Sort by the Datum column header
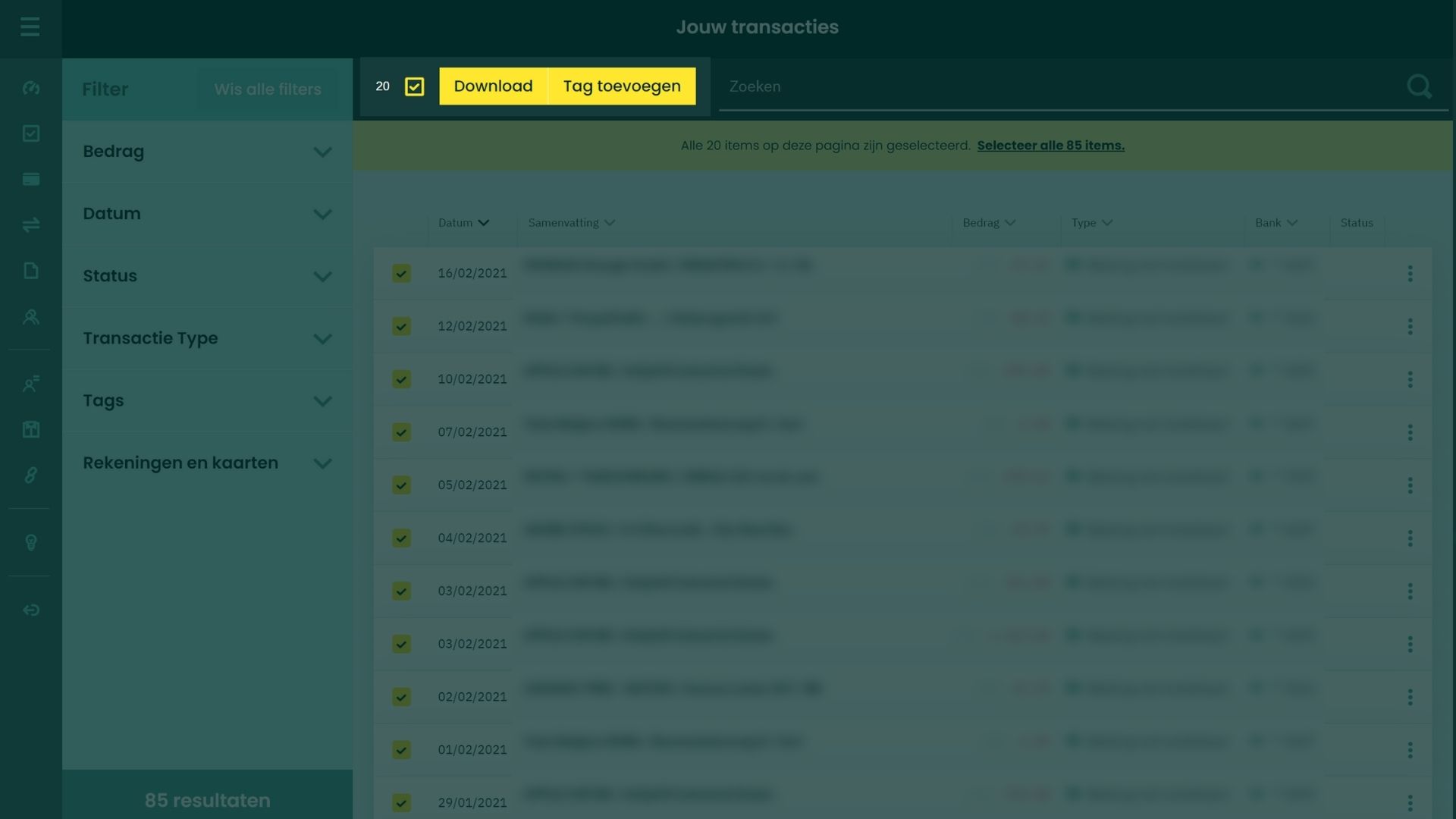The width and height of the screenshot is (1456, 819). [463, 223]
